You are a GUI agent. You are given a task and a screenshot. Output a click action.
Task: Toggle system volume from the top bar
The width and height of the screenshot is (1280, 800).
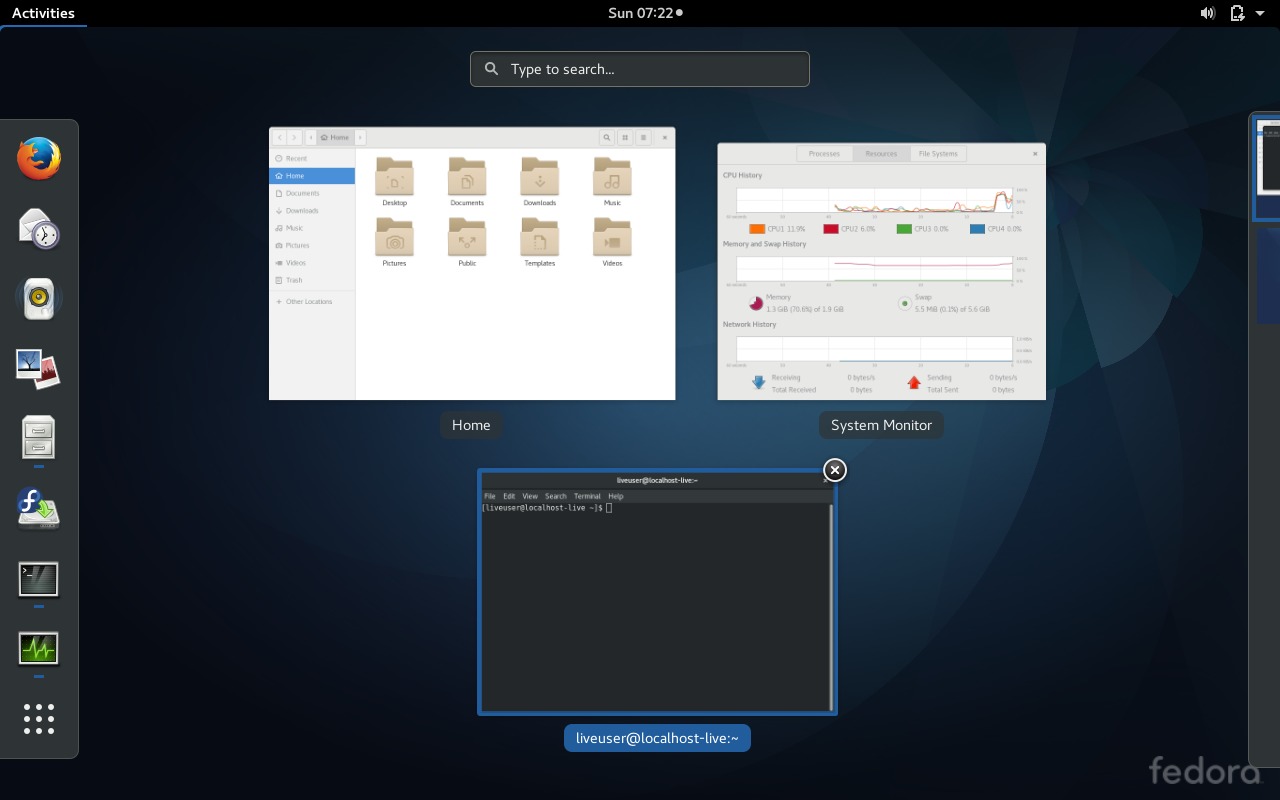[x=1207, y=13]
